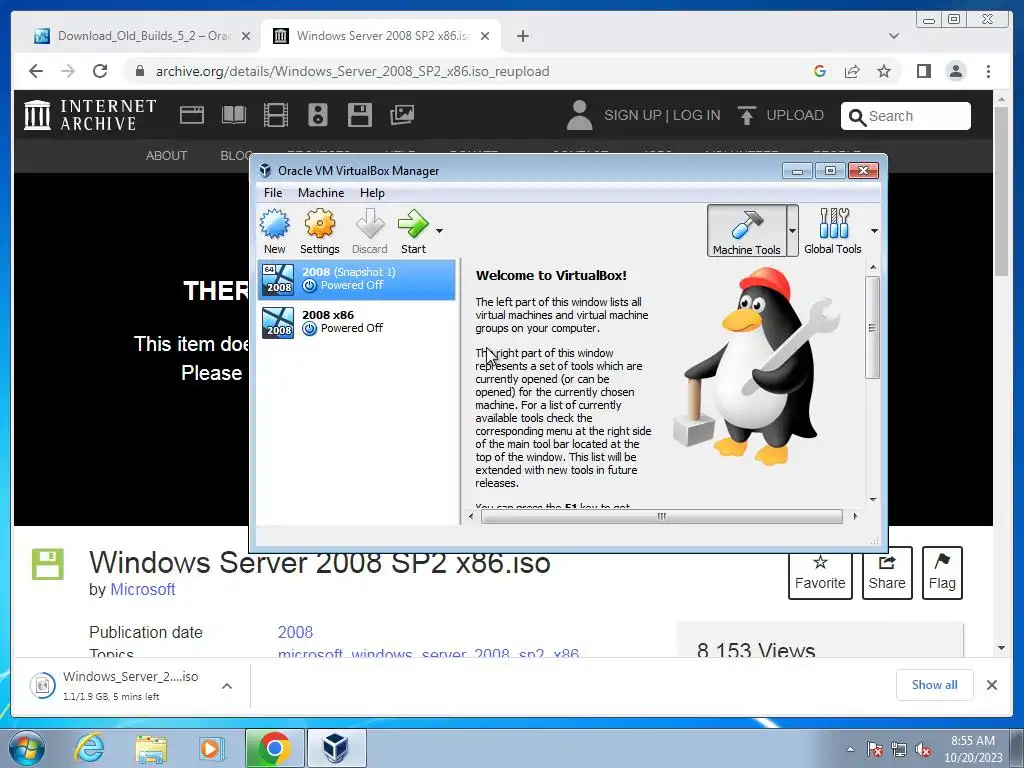The image size is (1024, 768).
Task: Open Windows Explorer folder from taskbar
Action: [151, 748]
